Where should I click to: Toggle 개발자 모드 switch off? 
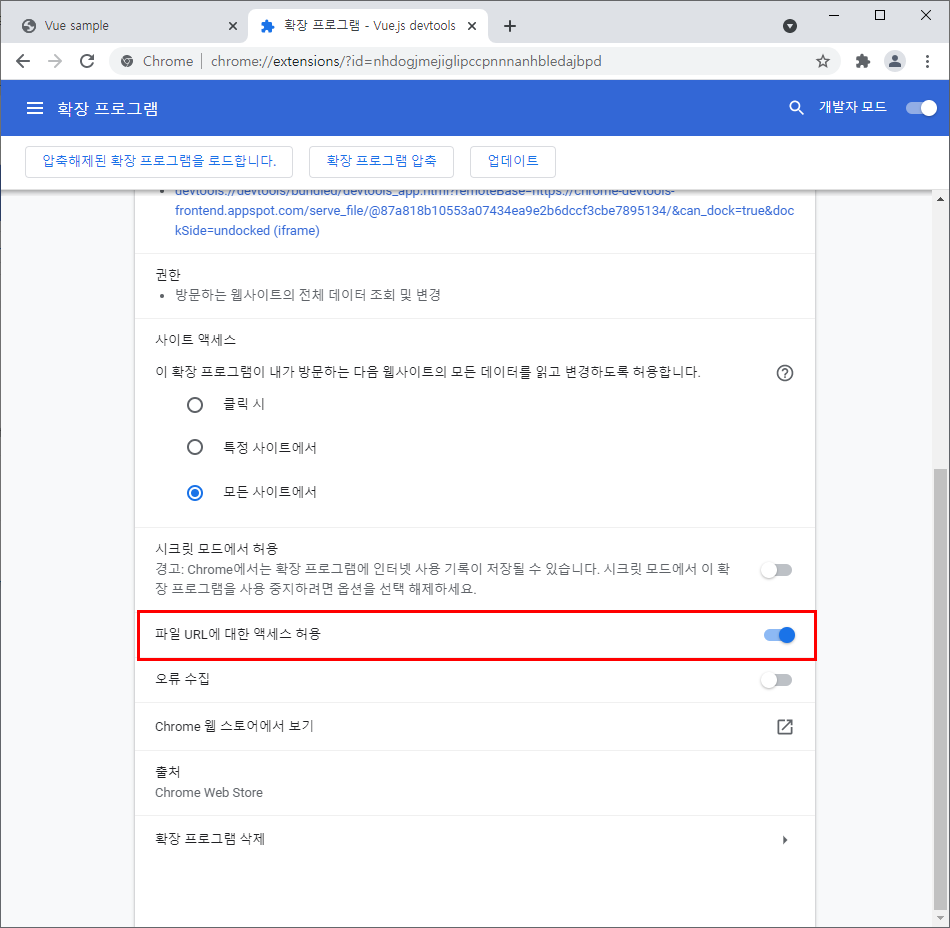(x=921, y=108)
